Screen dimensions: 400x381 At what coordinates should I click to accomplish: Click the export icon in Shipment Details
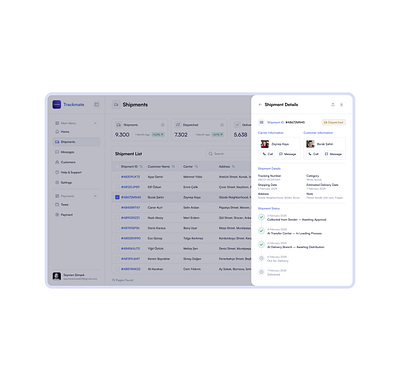(333, 105)
